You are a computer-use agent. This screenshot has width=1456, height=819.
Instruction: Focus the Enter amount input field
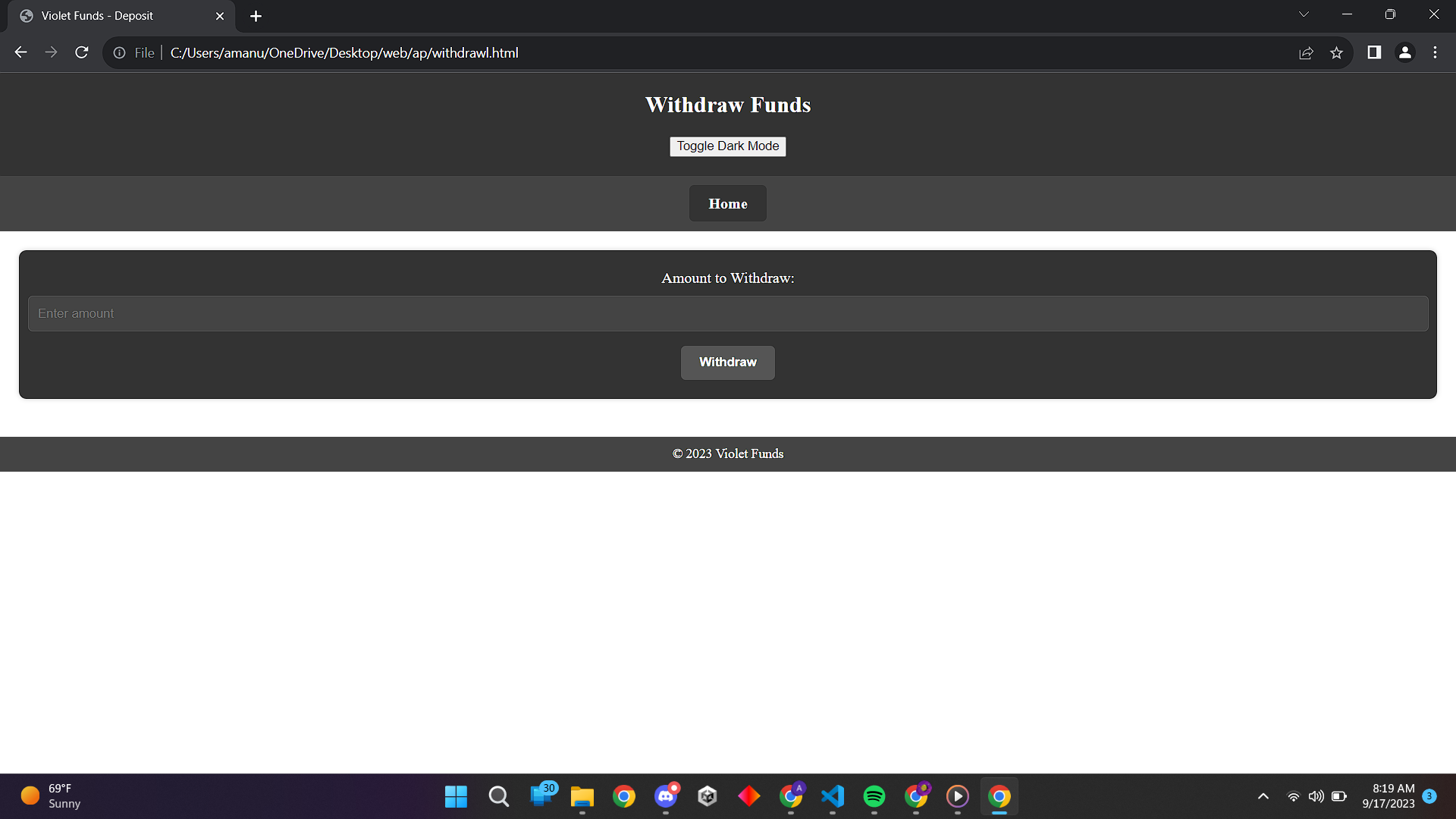727,313
